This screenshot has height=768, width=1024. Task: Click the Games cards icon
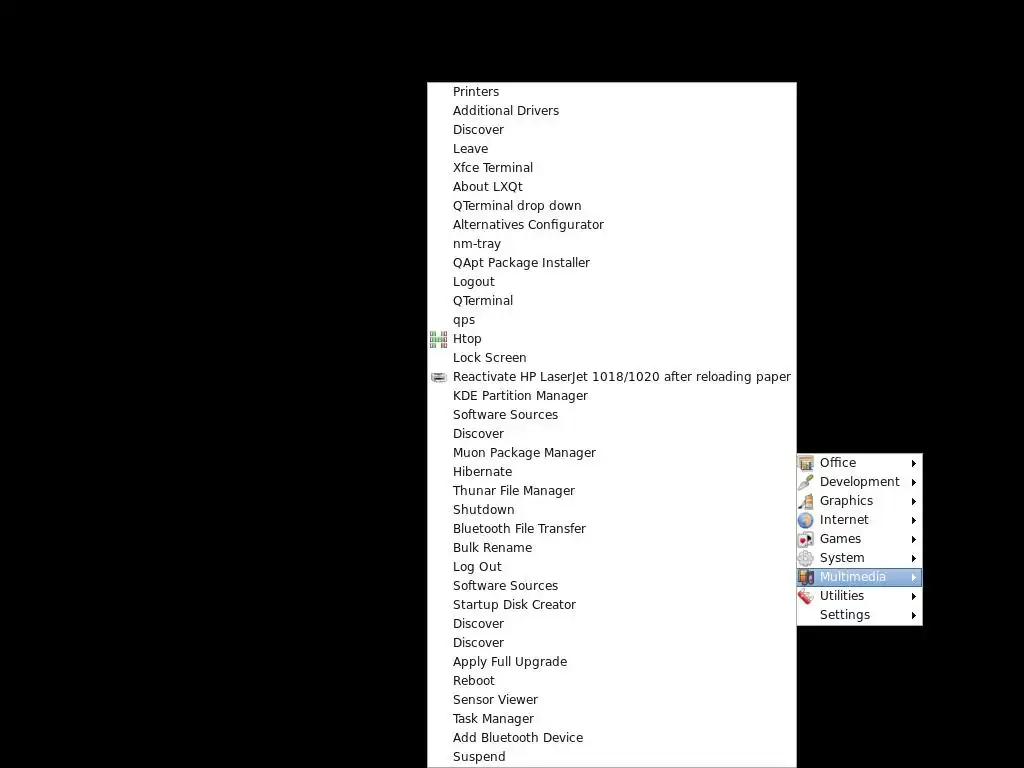(806, 539)
